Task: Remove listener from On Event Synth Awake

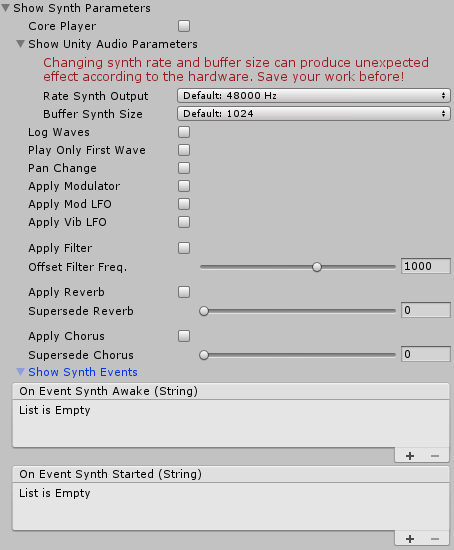Action: [435, 456]
